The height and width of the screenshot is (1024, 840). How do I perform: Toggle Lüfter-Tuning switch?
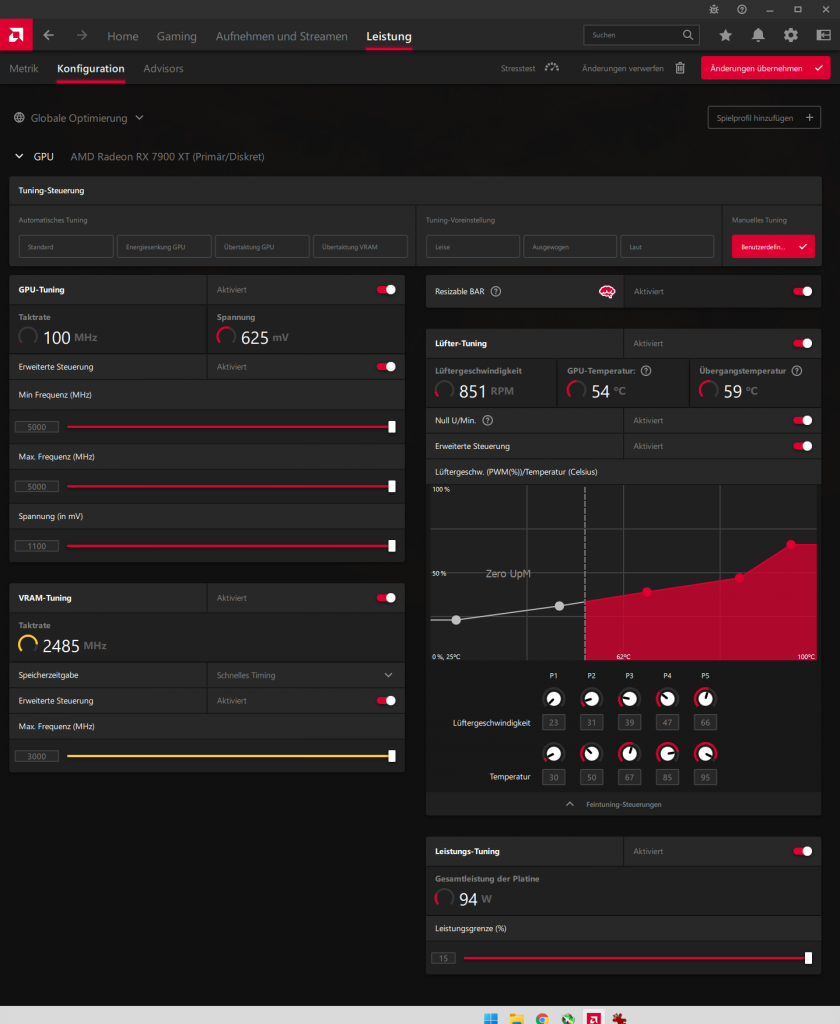click(x=803, y=343)
